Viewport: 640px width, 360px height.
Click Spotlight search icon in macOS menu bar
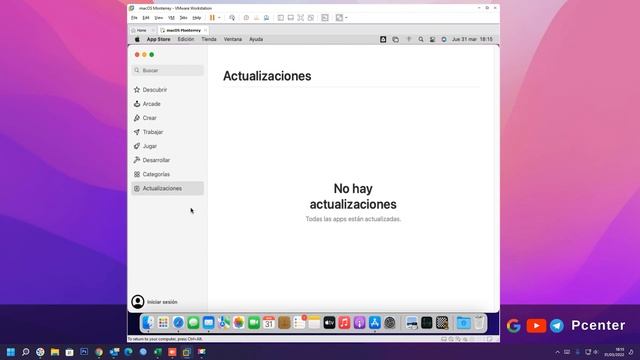[421, 40]
